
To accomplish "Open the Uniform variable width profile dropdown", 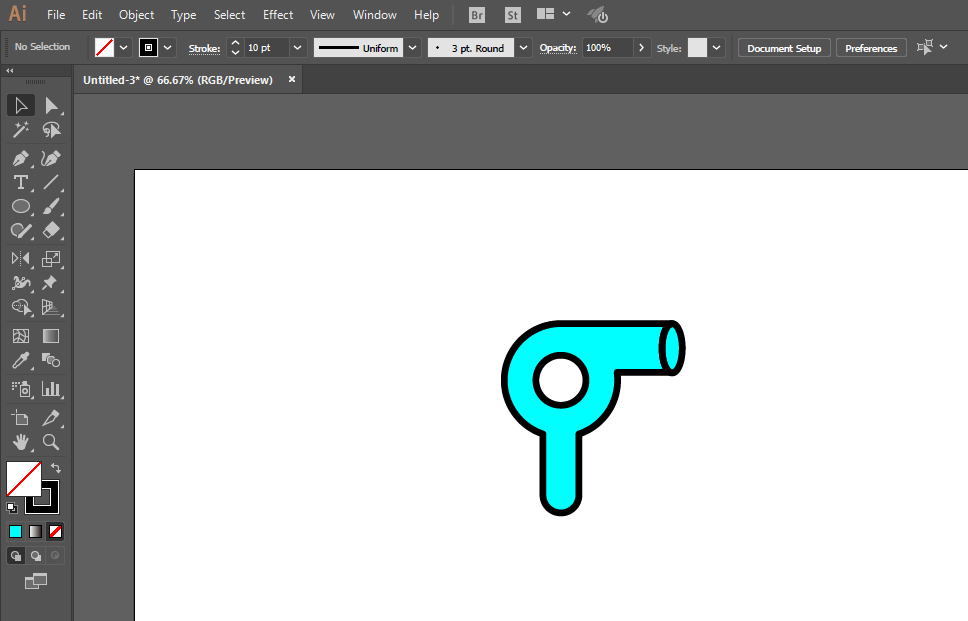I will pyautogui.click(x=412, y=48).
